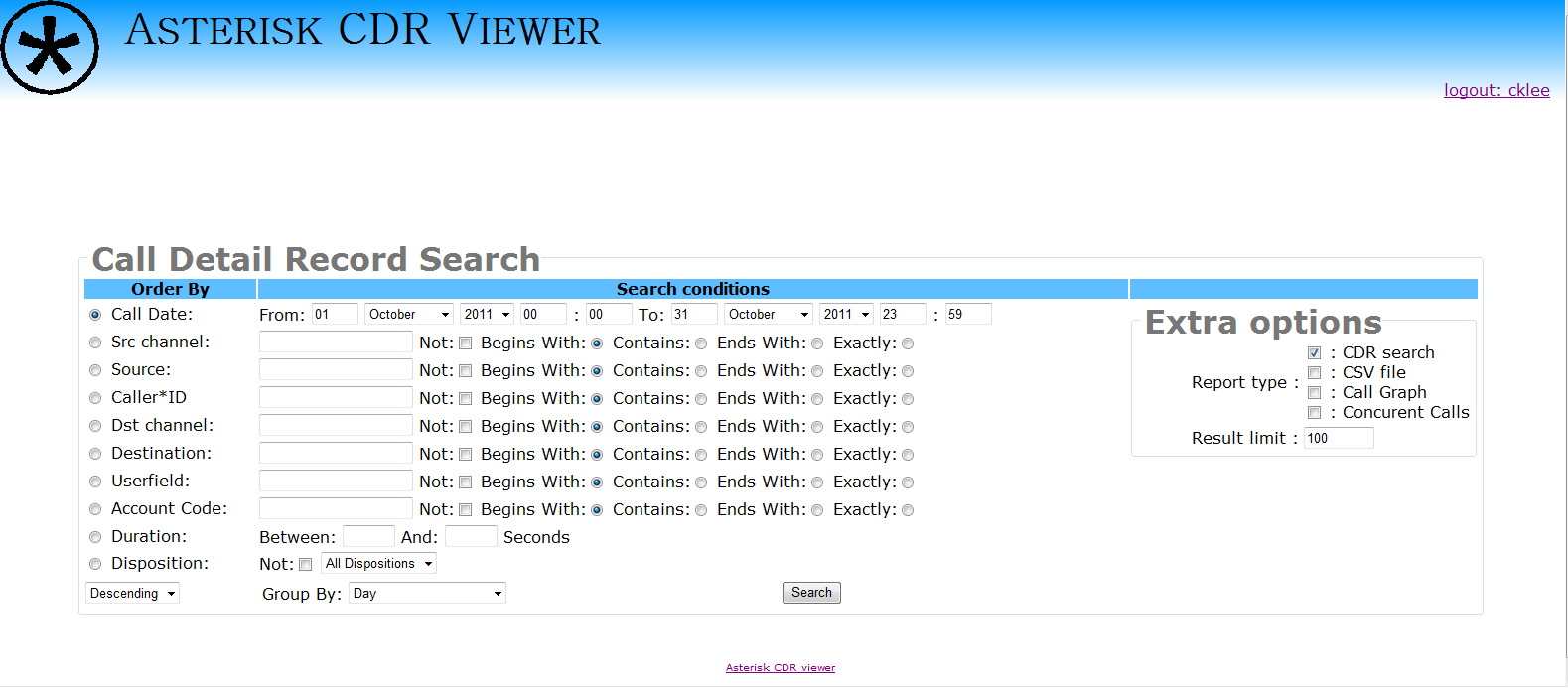Enable the CSV file report type
Viewport: 1568px width, 688px height.
[x=1314, y=373]
